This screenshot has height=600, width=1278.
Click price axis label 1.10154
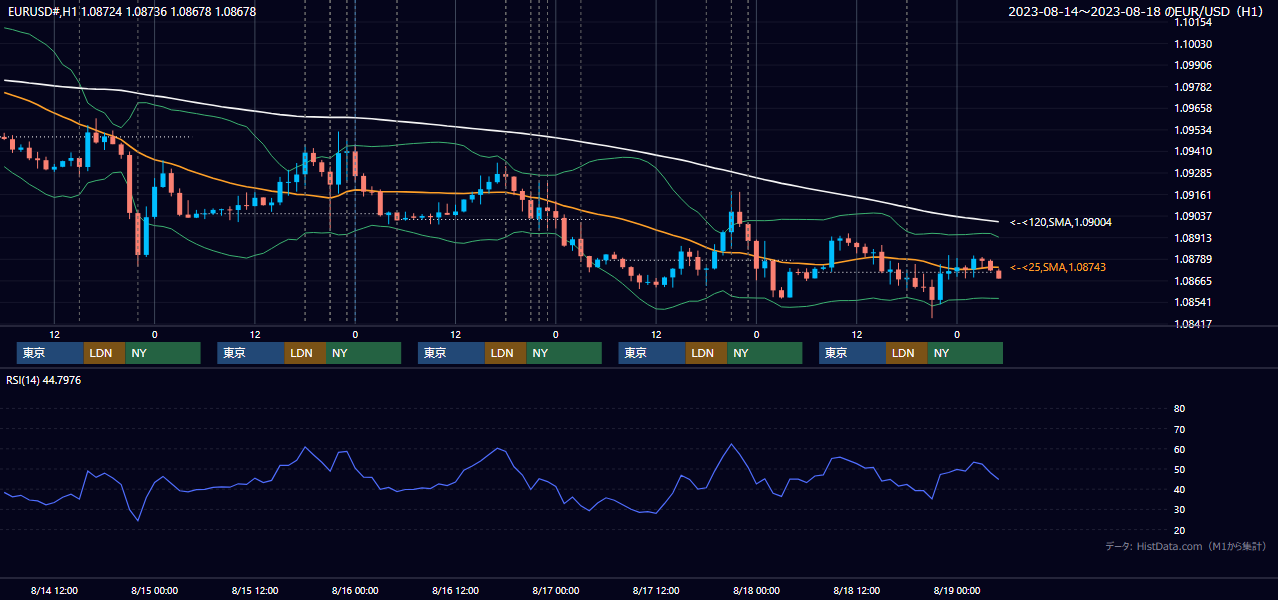1193,23
